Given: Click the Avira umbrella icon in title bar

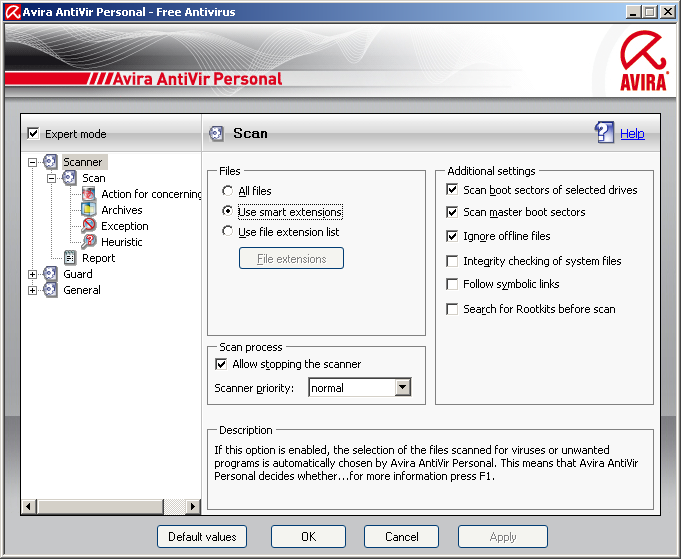Looking at the screenshot, I should 12,12.
